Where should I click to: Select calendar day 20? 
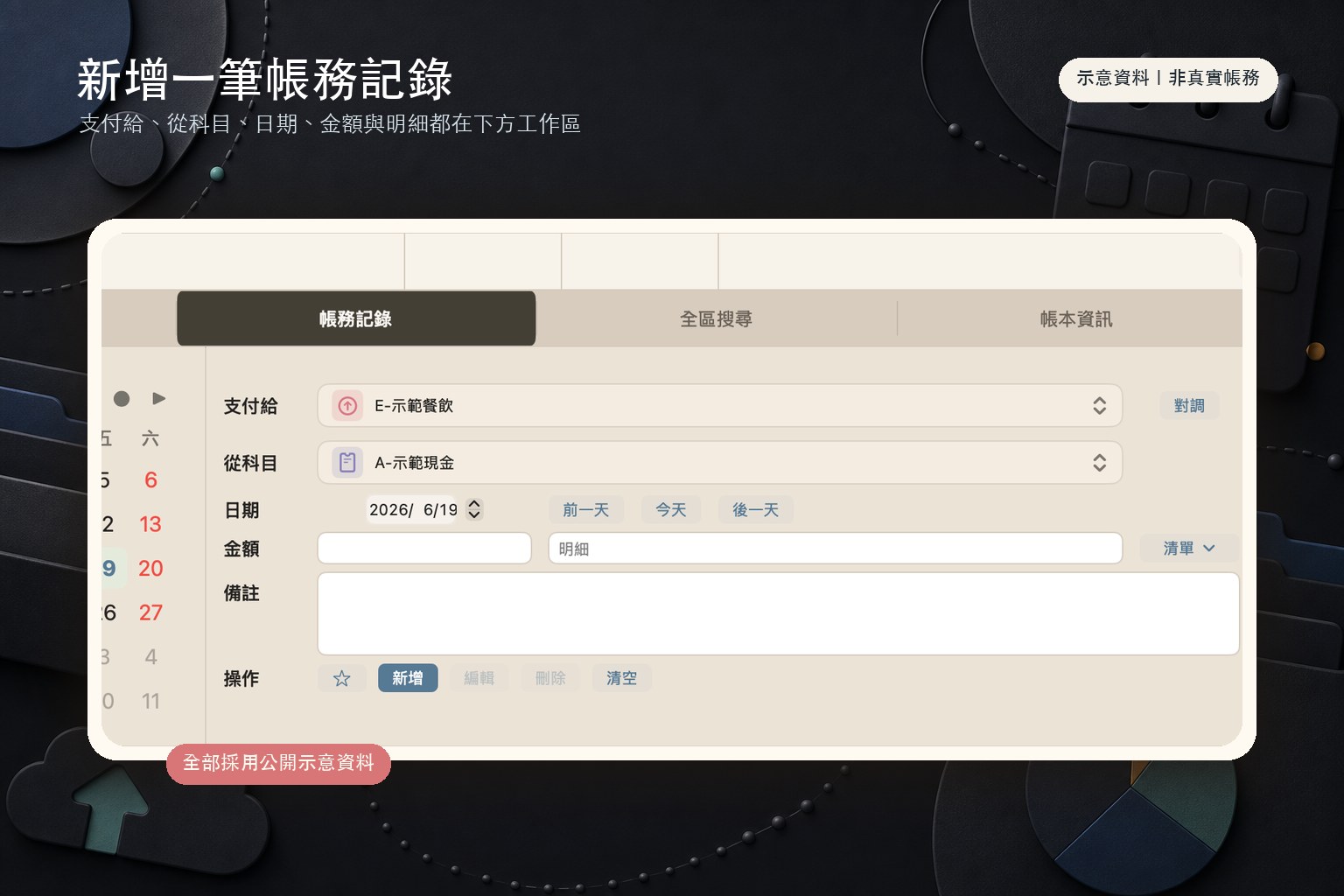coord(150,569)
